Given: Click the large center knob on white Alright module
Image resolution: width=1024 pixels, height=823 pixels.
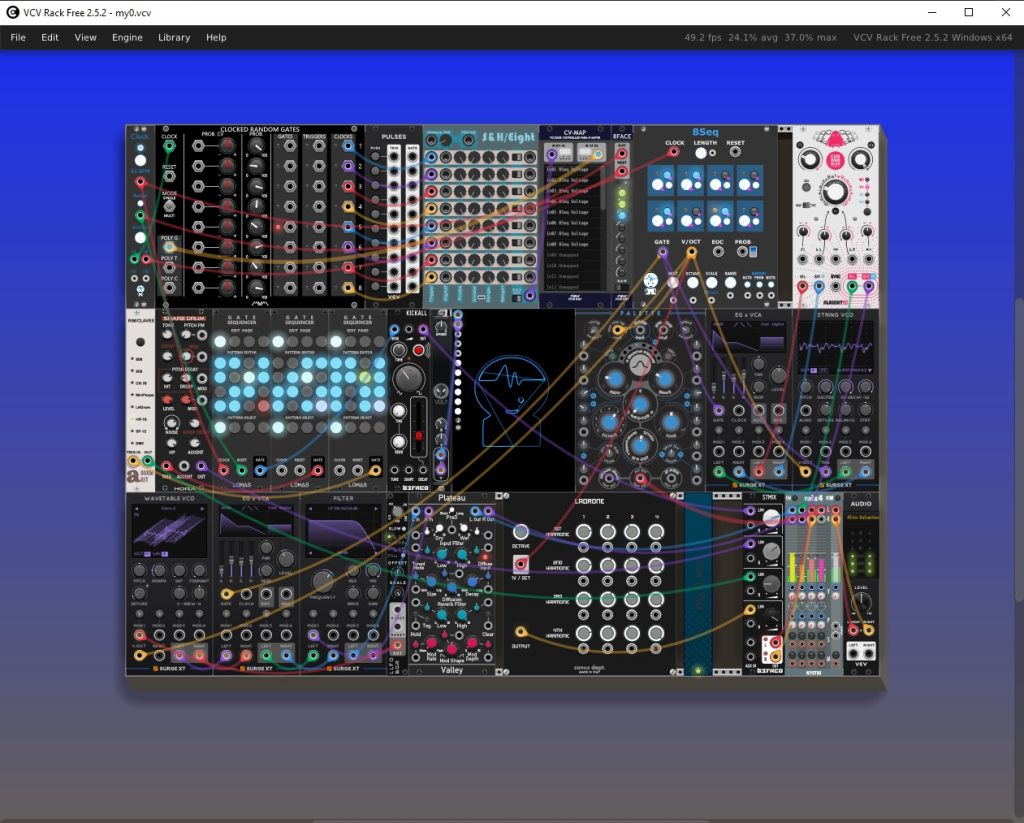Looking at the screenshot, I should [835, 191].
